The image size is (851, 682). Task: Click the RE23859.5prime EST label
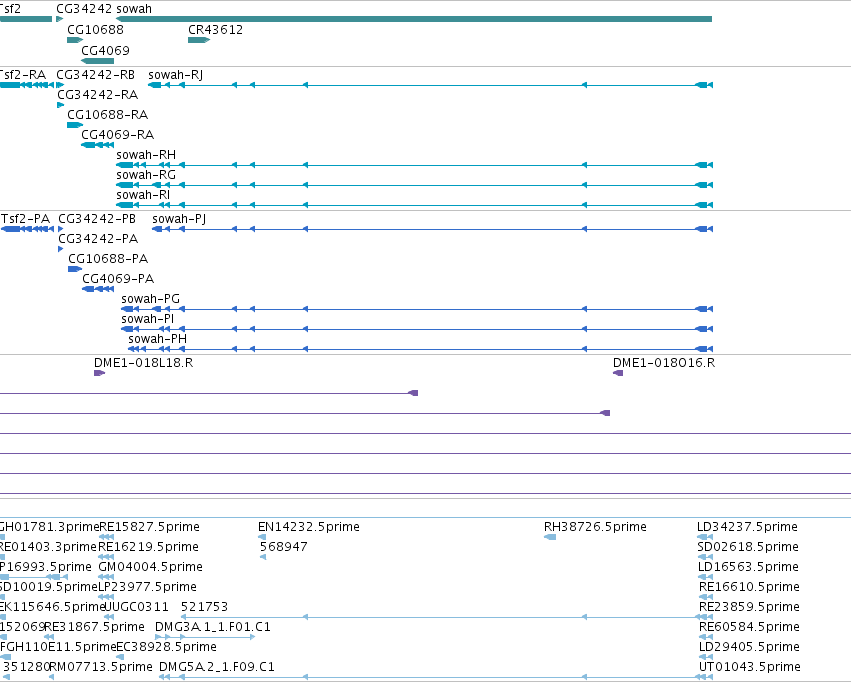pos(750,607)
